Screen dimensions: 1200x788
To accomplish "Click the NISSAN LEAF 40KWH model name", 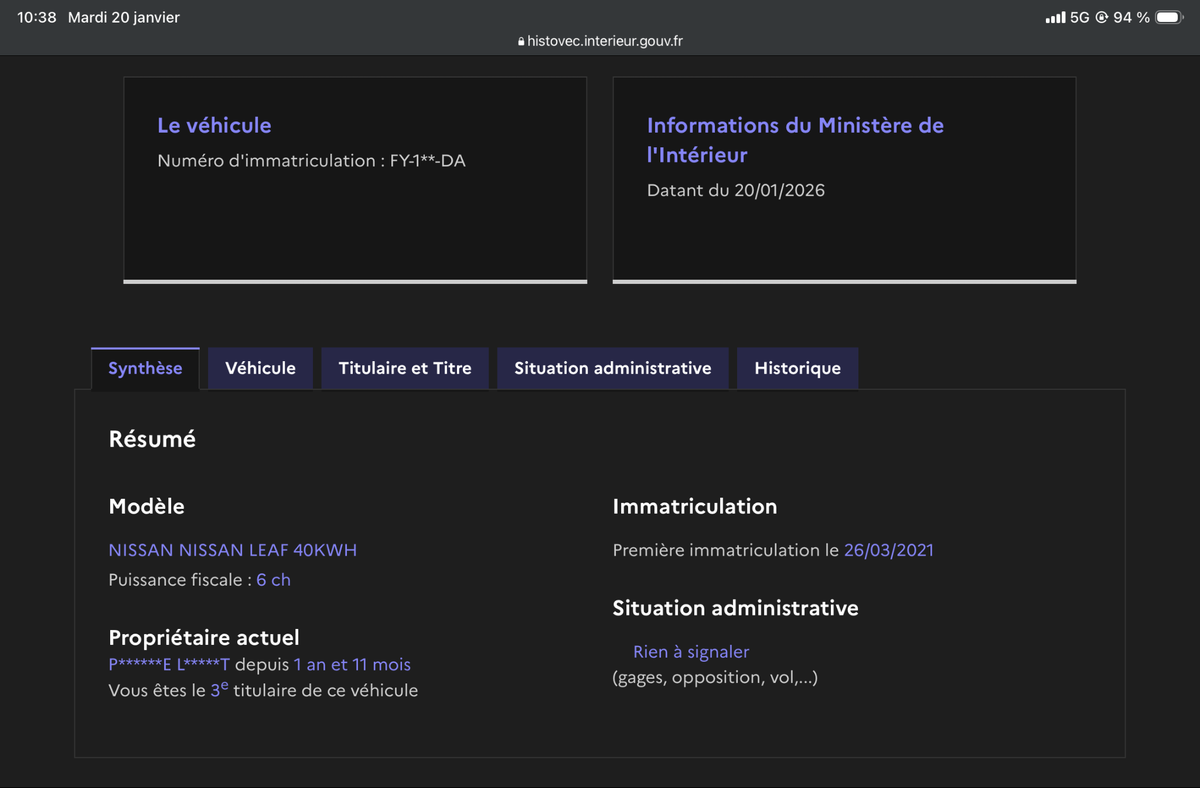I will [232, 550].
